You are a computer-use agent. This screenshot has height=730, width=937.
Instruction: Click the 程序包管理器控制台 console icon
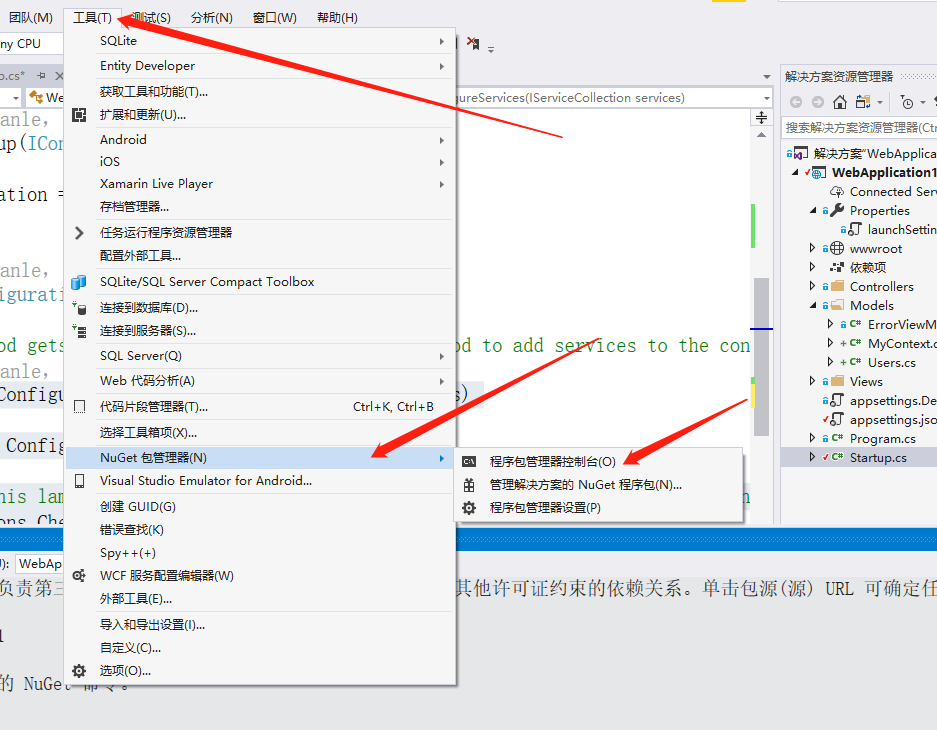469,461
